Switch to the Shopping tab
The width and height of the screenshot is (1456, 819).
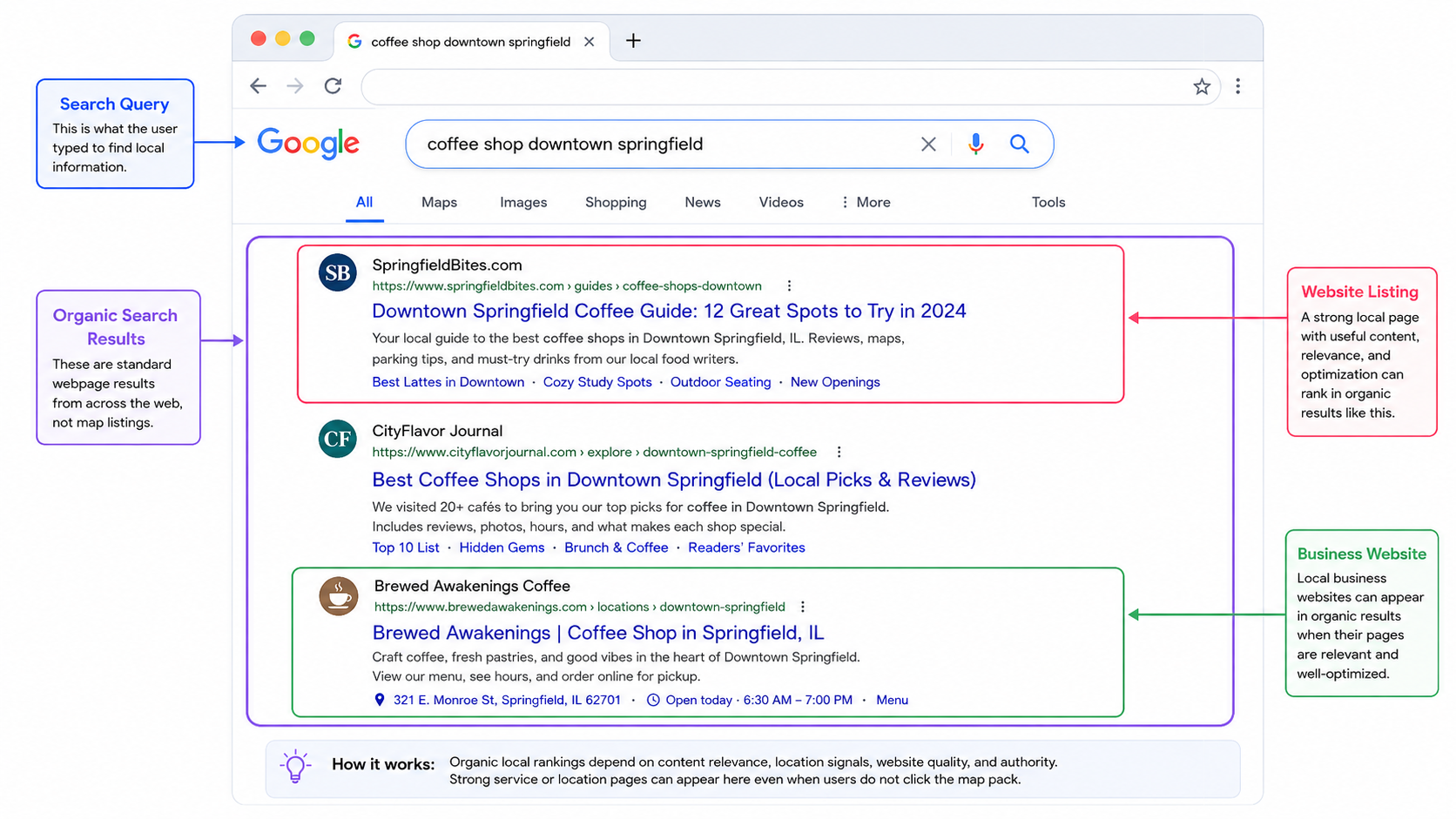[616, 203]
